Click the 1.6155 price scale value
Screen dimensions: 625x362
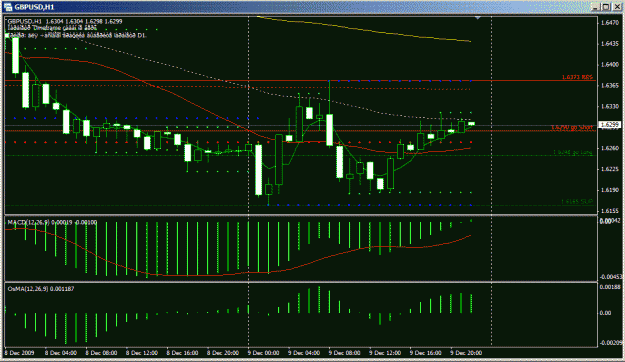[610, 211]
